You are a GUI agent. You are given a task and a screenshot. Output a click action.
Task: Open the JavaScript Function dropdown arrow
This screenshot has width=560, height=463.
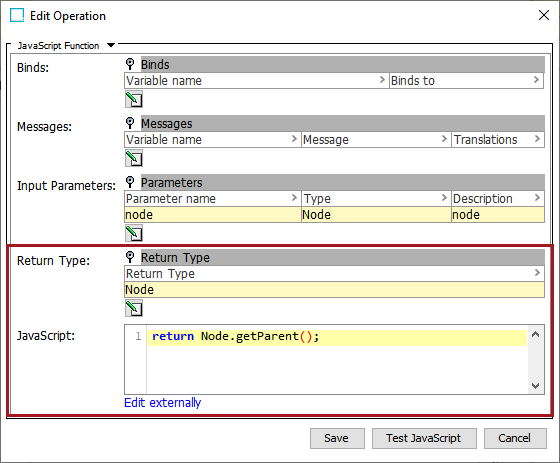click(x=111, y=45)
